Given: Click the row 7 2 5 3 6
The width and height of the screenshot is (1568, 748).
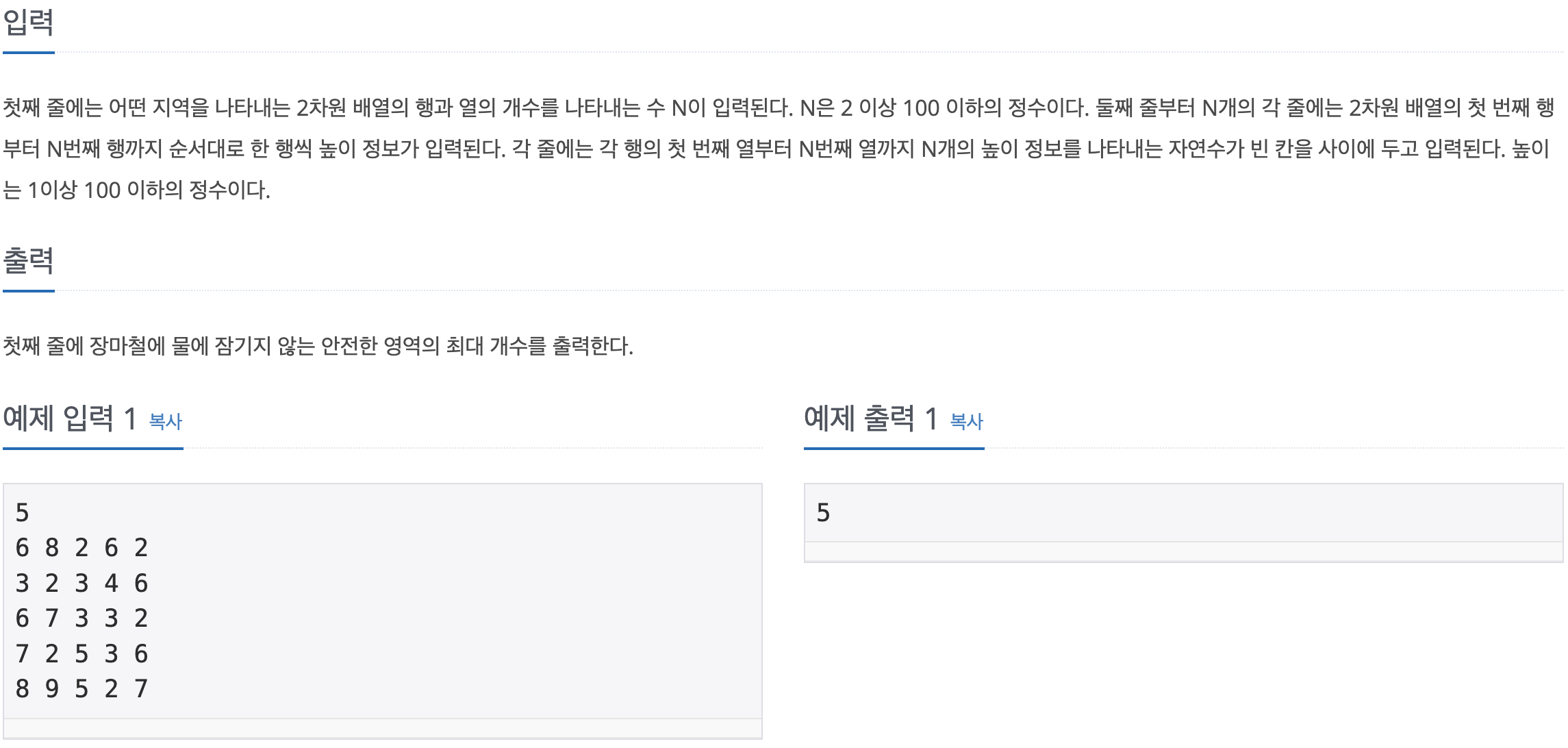Looking at the screenshot, I should (81, 653).
